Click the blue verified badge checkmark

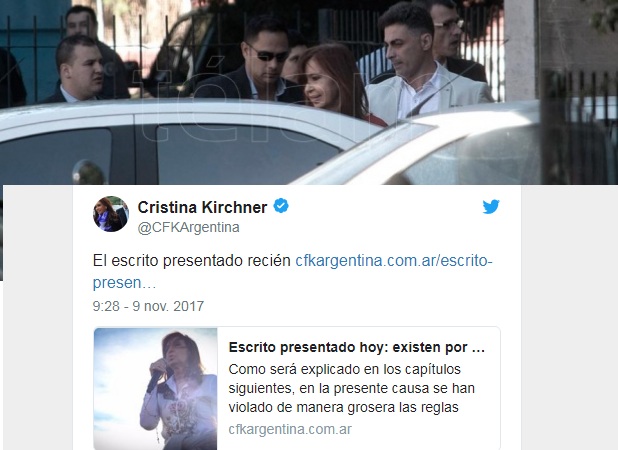coord(281,206)
